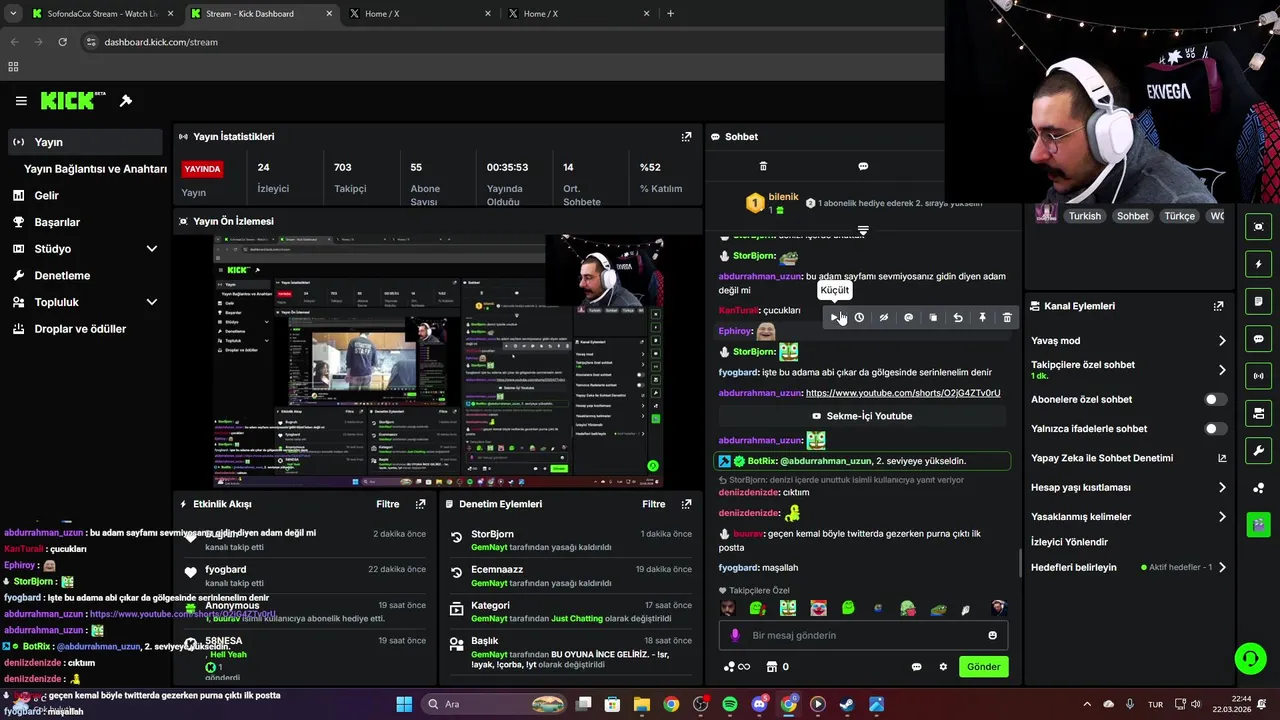1280x720 pixels.
Task: Click the reply arrow icon in message toolbar
Action: (x=958, y=317)
